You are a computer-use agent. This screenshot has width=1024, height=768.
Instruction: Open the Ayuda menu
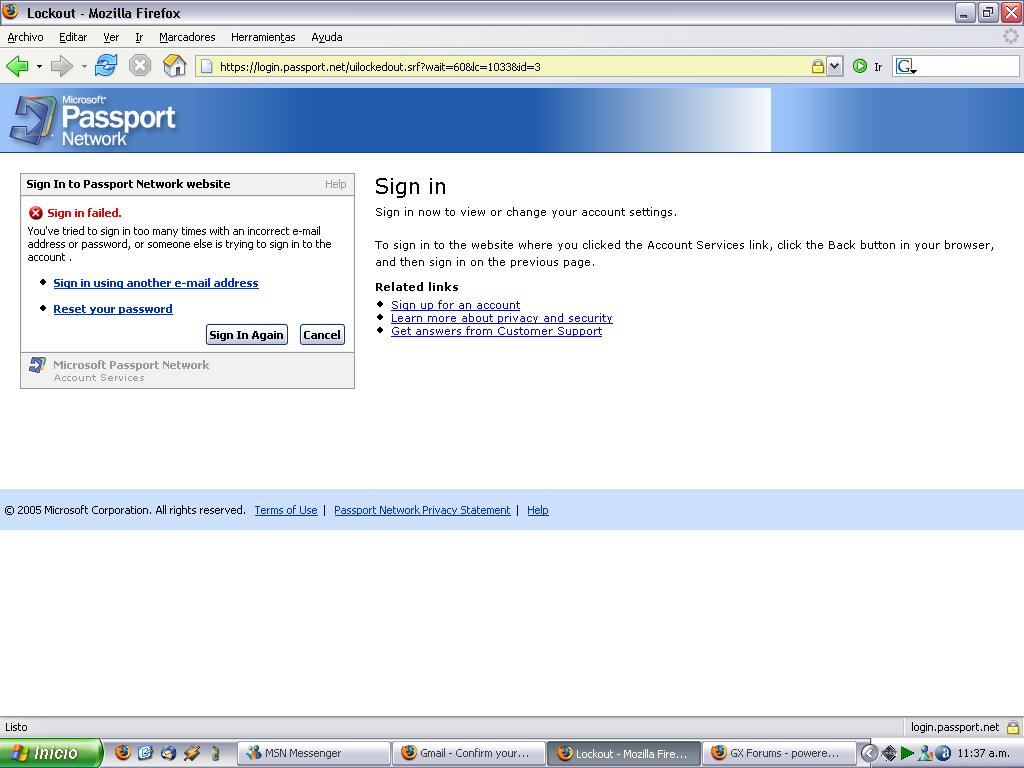pos(327,37)
